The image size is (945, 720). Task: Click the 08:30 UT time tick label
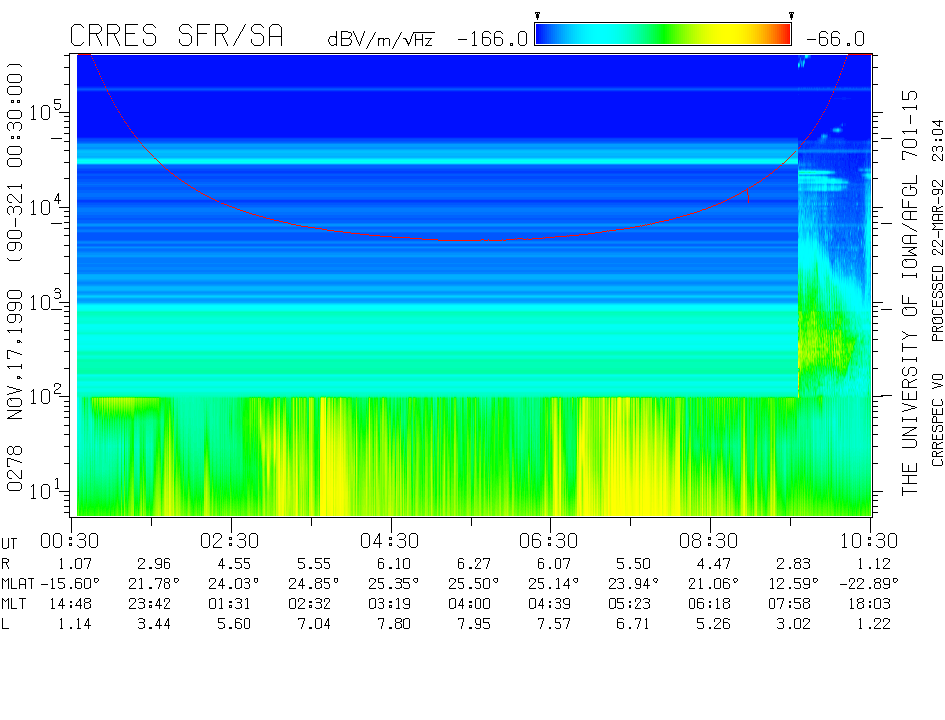coord(709,540)
